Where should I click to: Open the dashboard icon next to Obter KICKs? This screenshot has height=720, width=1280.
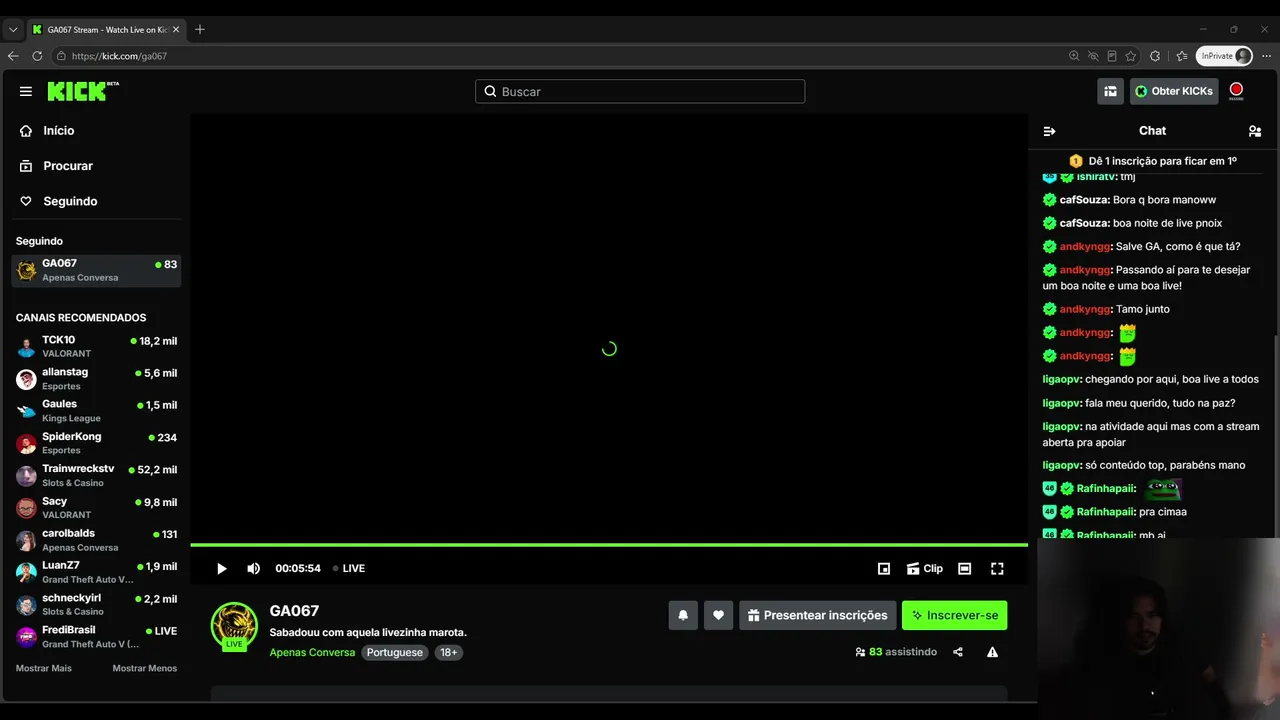[x=1110, y=91]
